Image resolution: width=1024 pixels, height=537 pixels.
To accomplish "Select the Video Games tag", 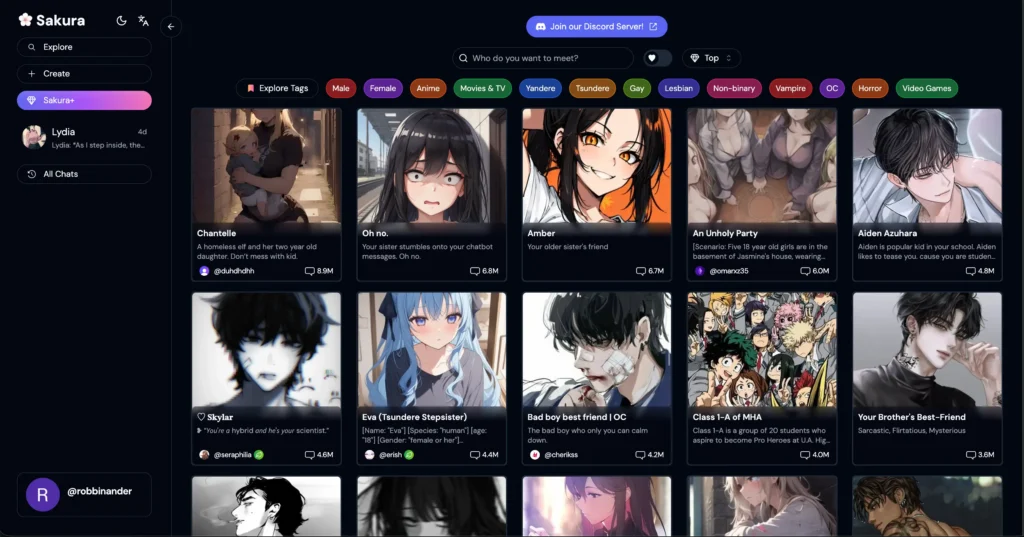I will coord(927,88).
